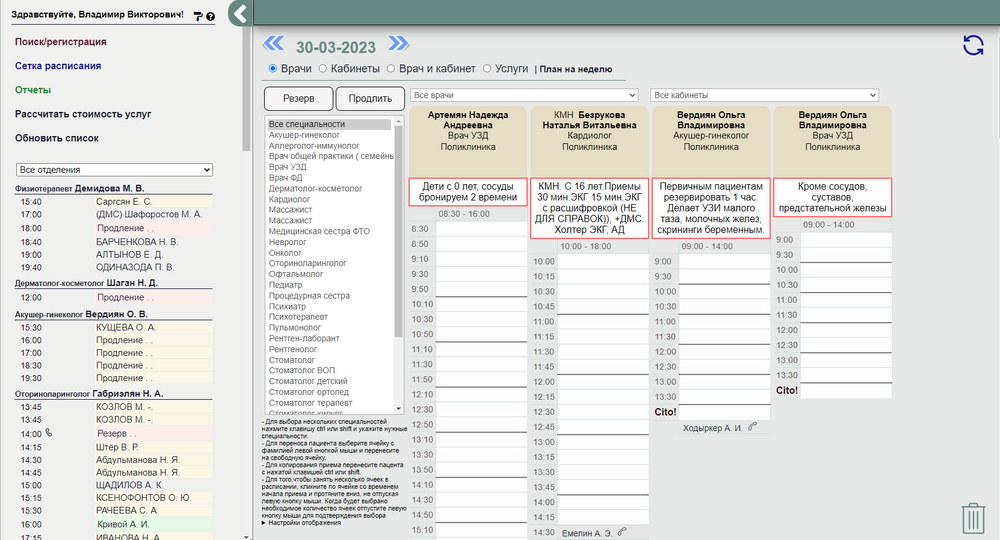Click Физиотерапевт Демидова М. В. heading

point(80,189)
